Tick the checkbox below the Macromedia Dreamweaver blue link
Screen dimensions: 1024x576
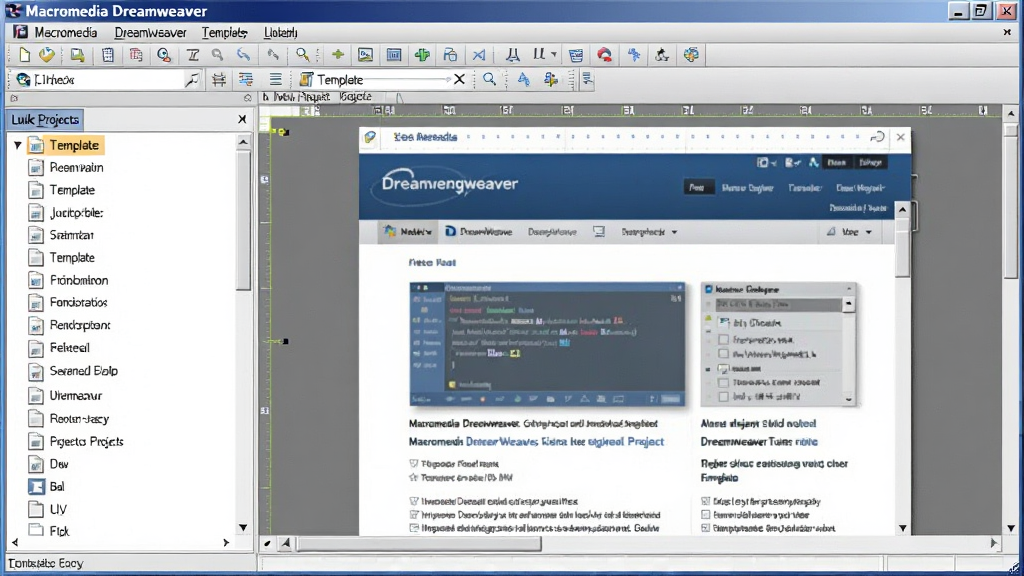click(413, 464)
